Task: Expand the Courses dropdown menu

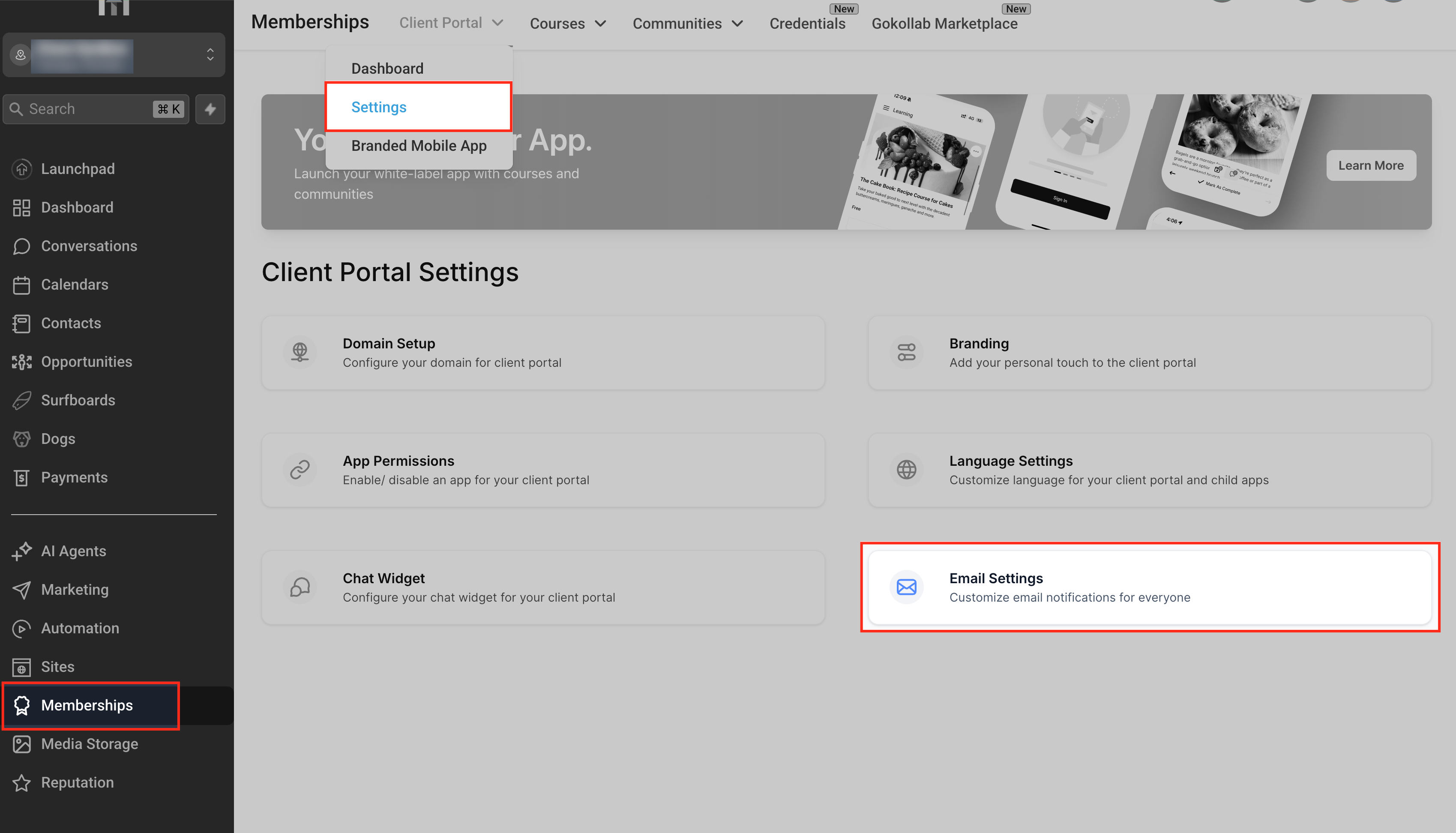Action: point(567,24)
